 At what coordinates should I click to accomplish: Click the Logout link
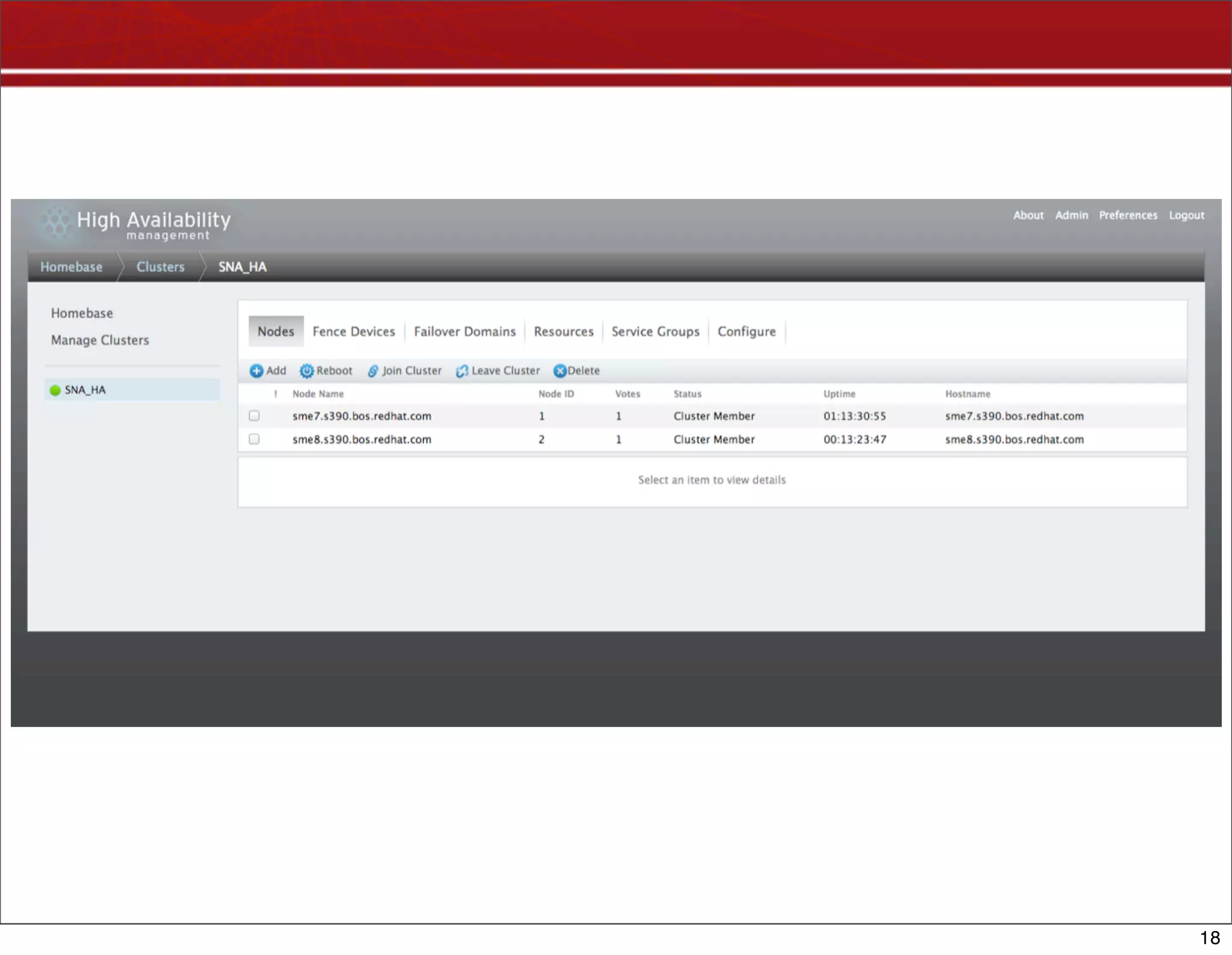[x=1186, y=215]
